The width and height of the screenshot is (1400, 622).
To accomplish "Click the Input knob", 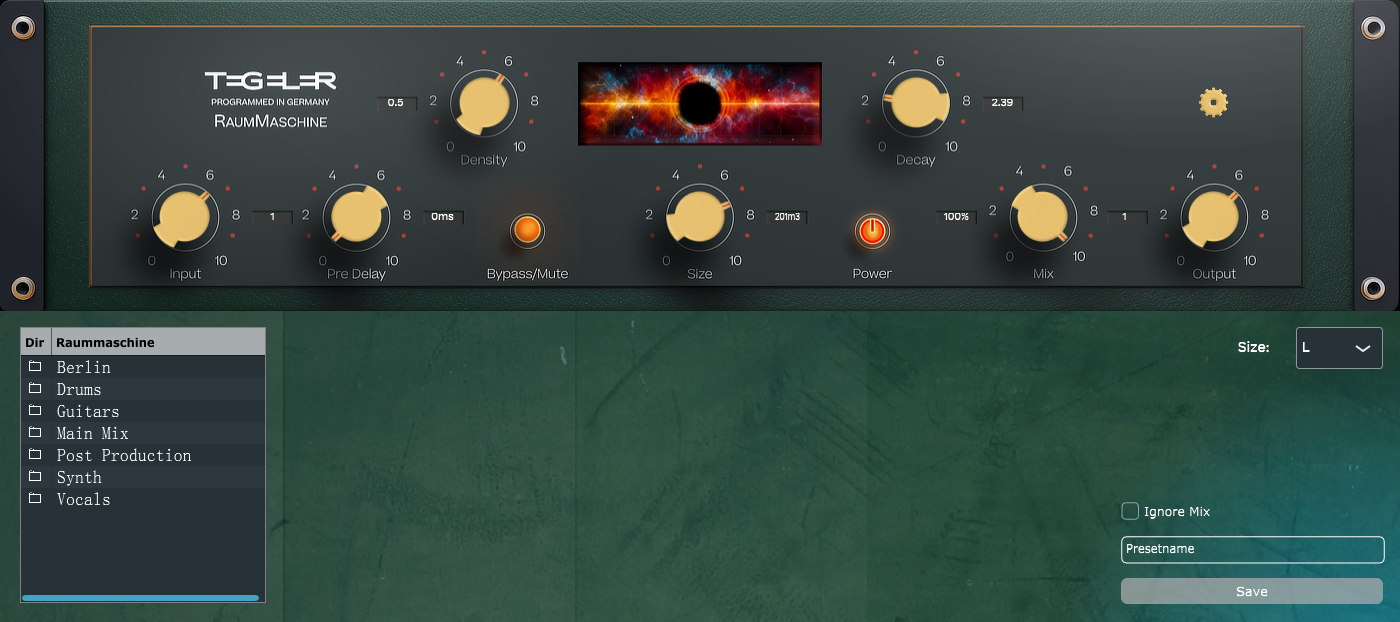I will pos(185,217).
